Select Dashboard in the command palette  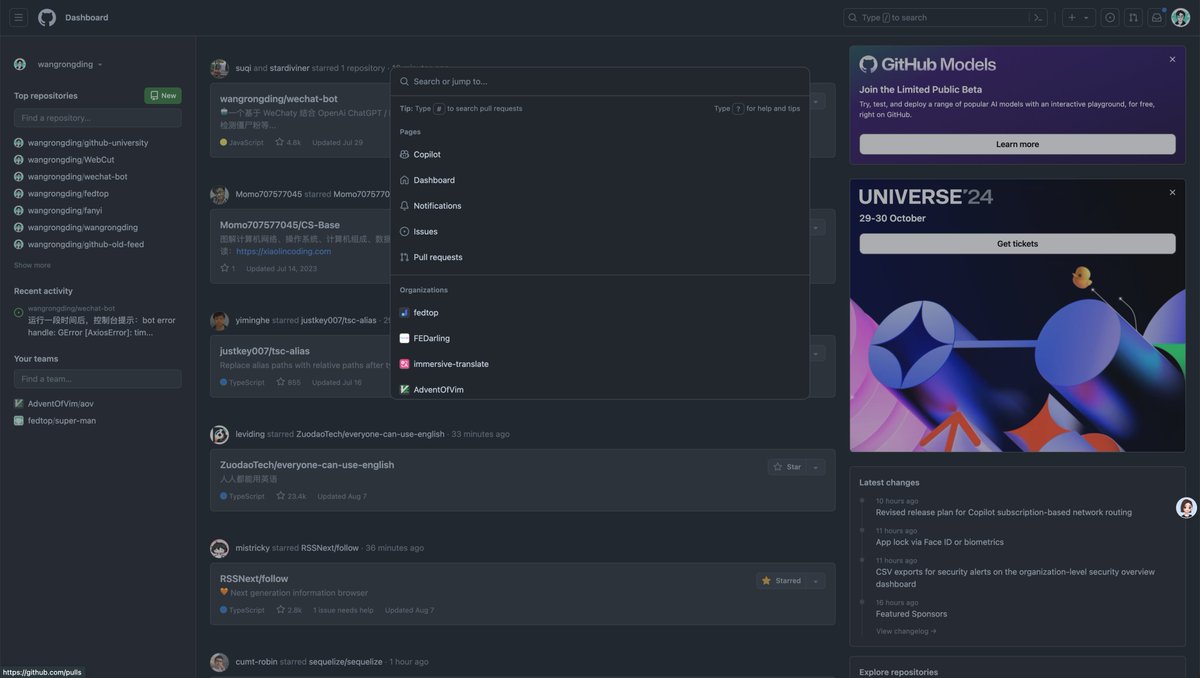tap(600, 180)
